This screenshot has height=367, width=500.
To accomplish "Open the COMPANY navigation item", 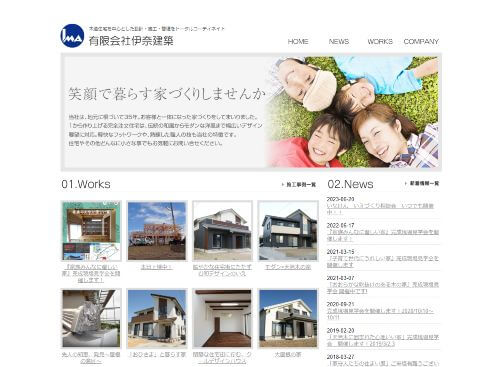I will click(421, 42).
